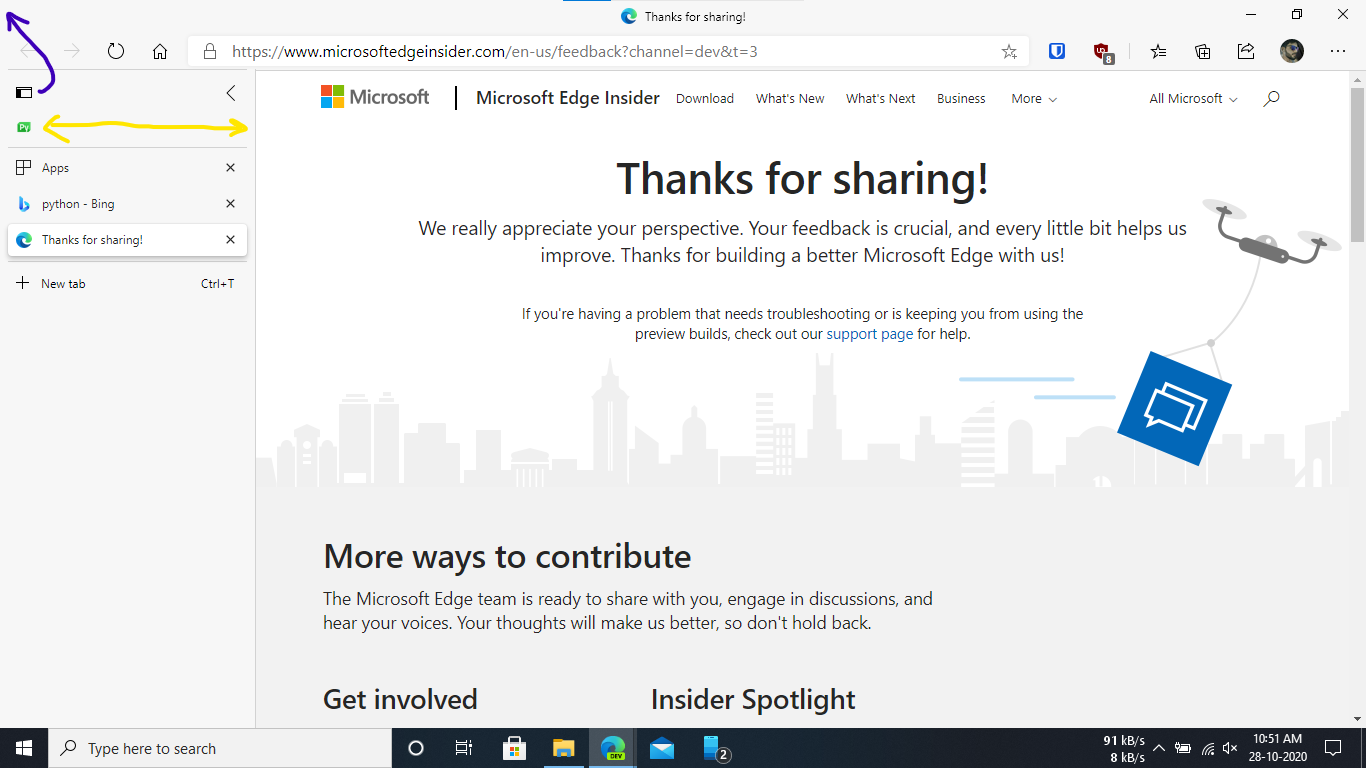1366x768 pixels.
Task: Open the profile avatar menu
Action: [x=1292, y=51]
